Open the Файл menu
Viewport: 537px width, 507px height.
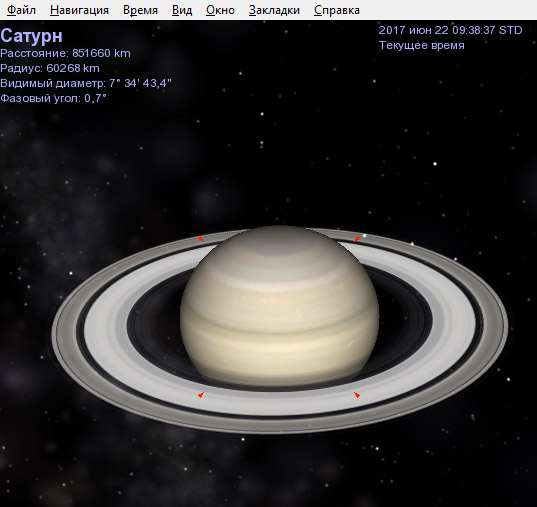(x=21, y=10)
